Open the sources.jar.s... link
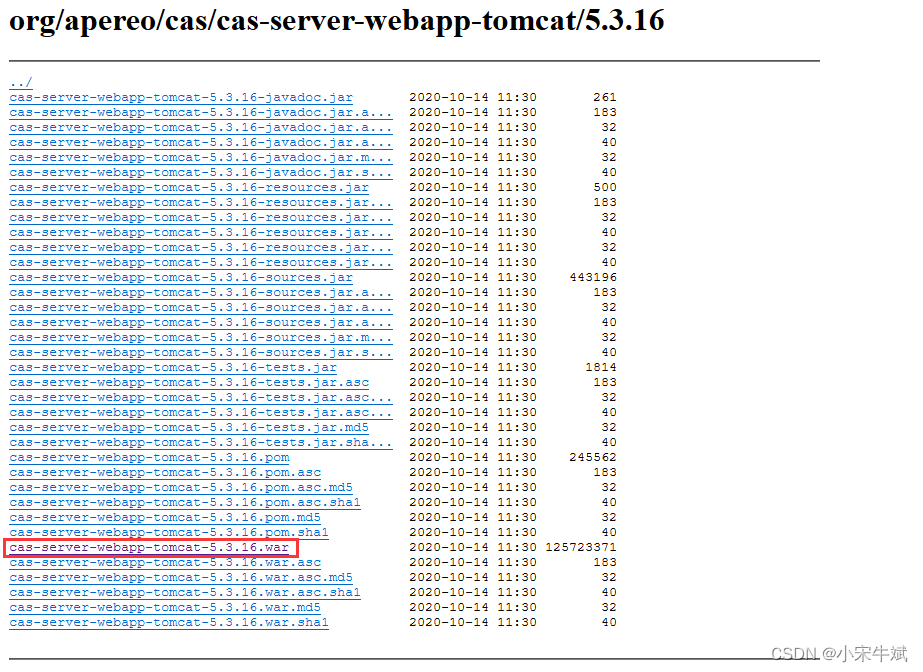The height and width of the screenshot is (672, 923). click(x=201, y=352)
